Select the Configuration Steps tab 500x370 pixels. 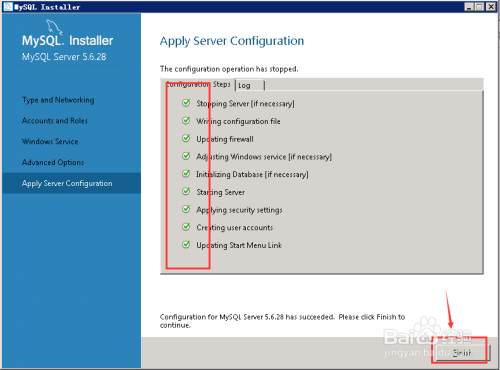pyautogui.click(x=198, y=84)
